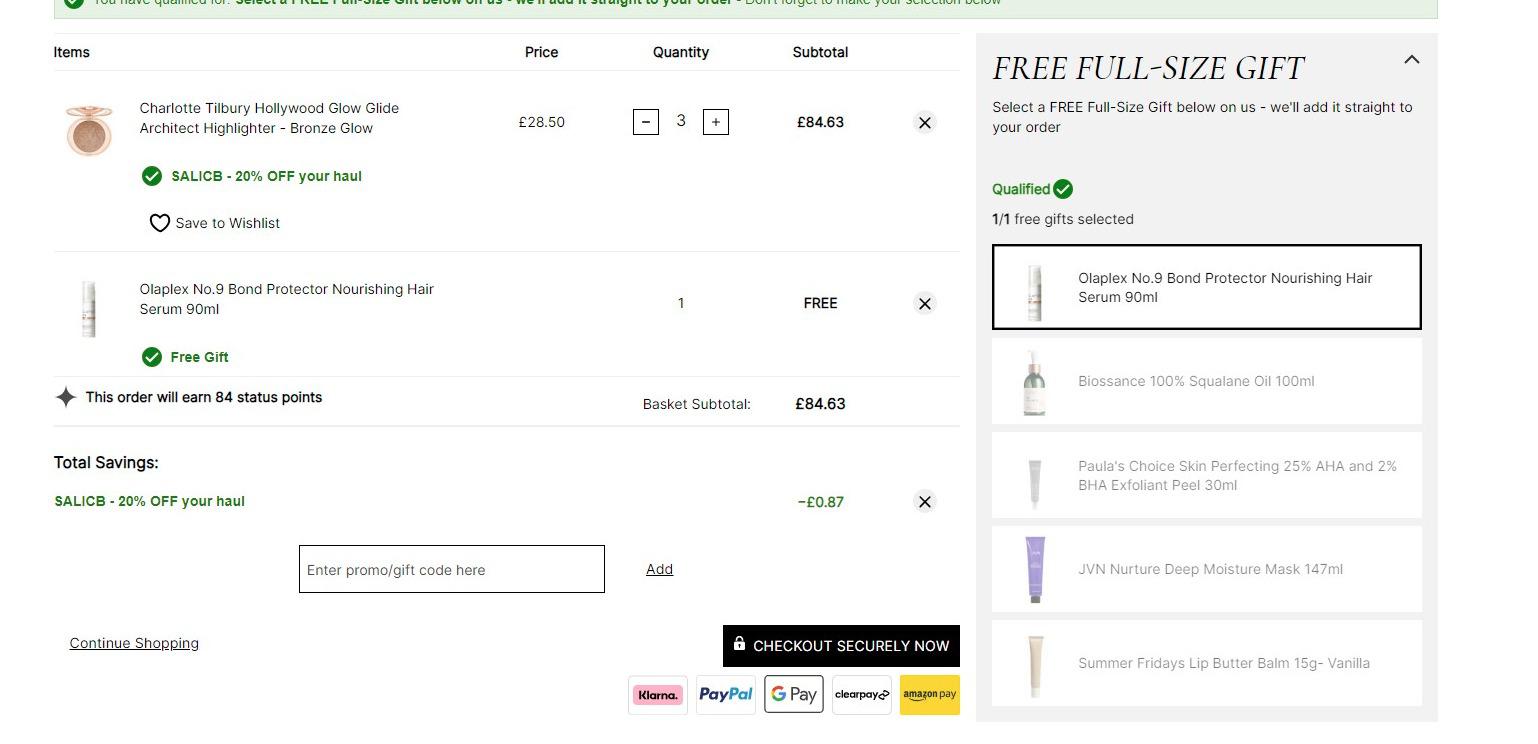Click the promo/gift code input field

click(452, 569)
